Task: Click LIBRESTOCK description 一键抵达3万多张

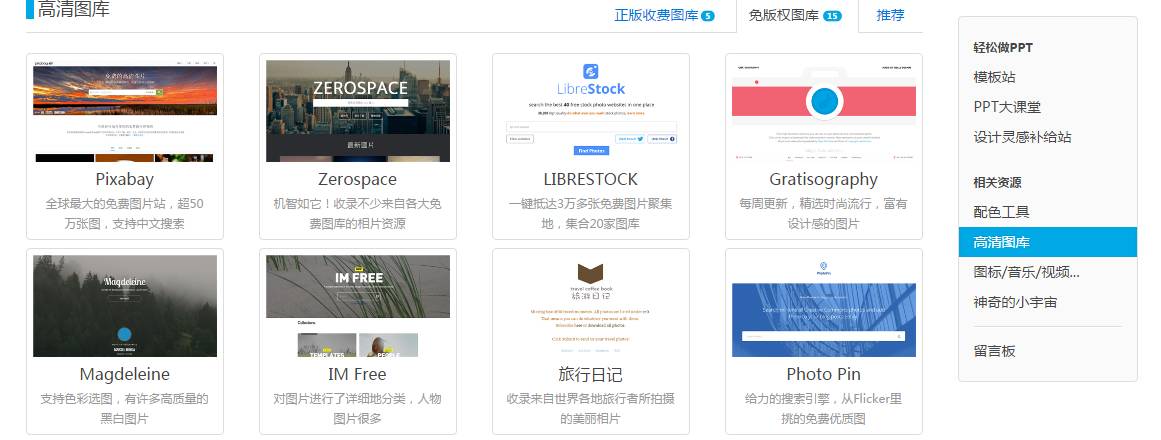Action: (591, 213)
